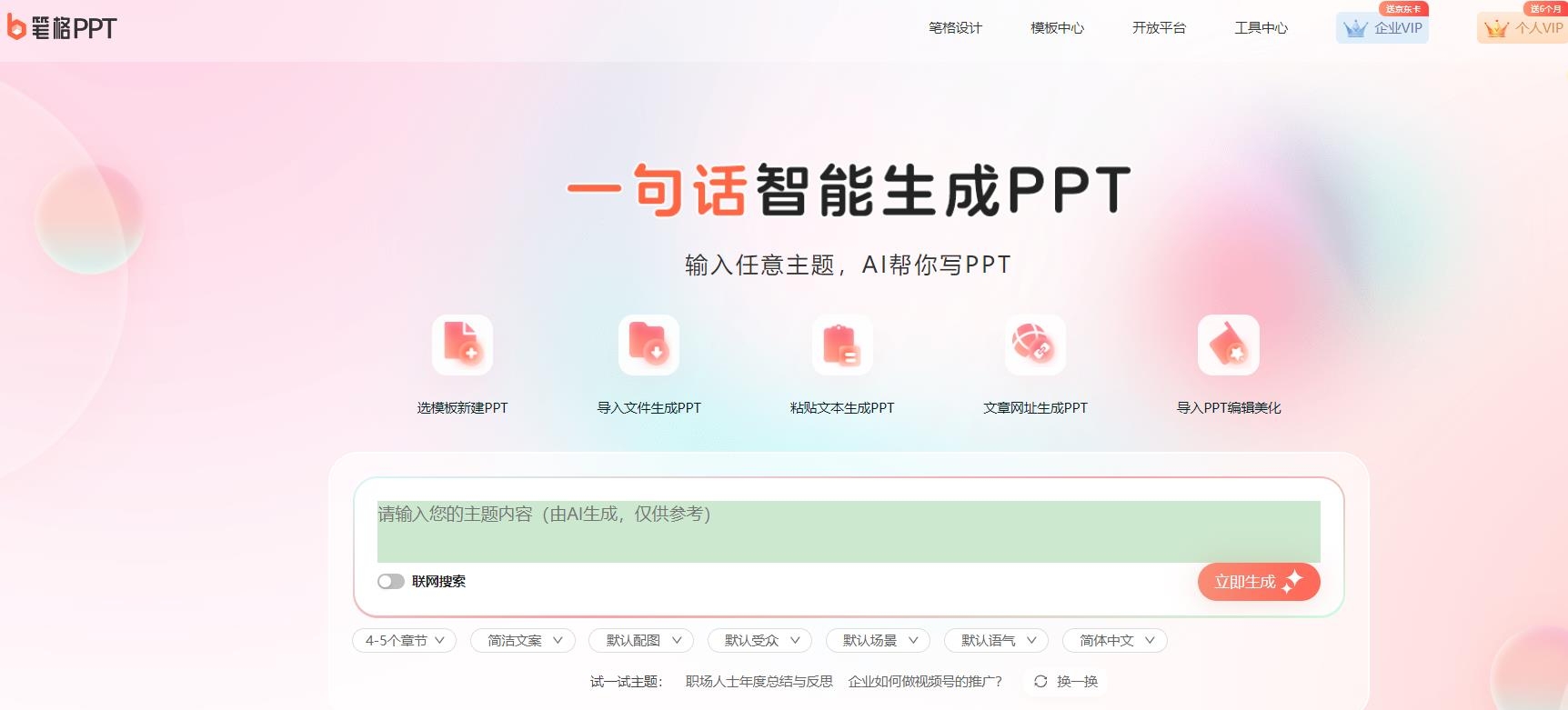Screen dimensions: 1568x710
Task: Select 工具中心 in the top navigation
Action: click(1261, 28)
